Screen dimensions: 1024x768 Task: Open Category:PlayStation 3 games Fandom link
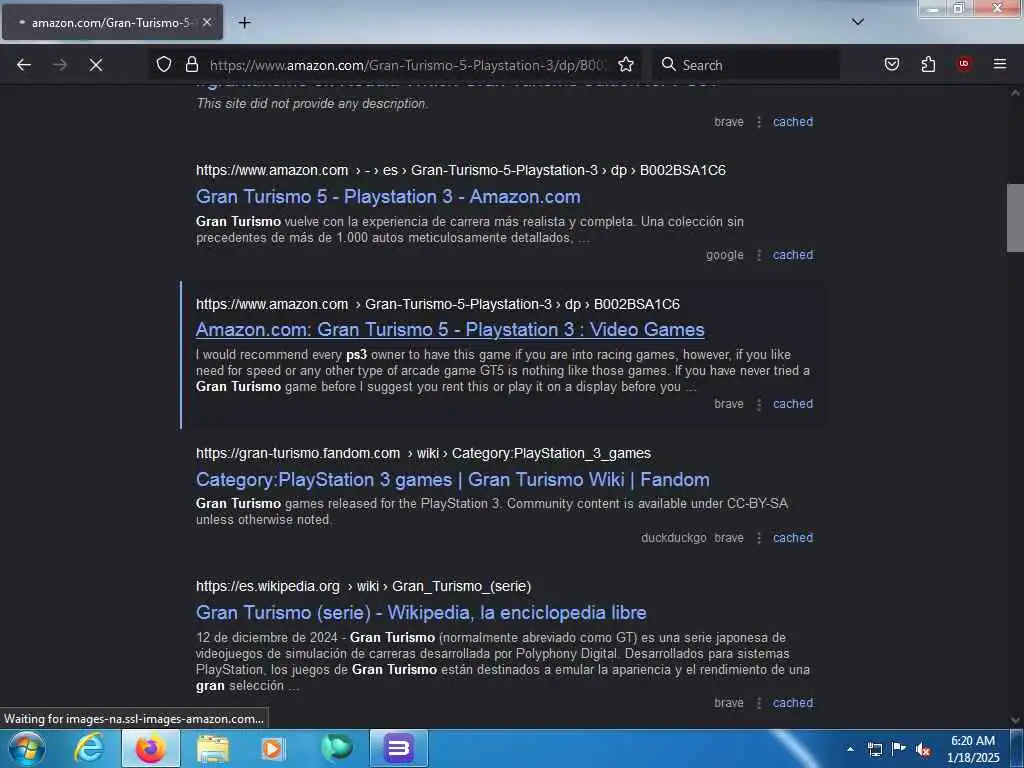pyautogui.click(x=453, y=479)
